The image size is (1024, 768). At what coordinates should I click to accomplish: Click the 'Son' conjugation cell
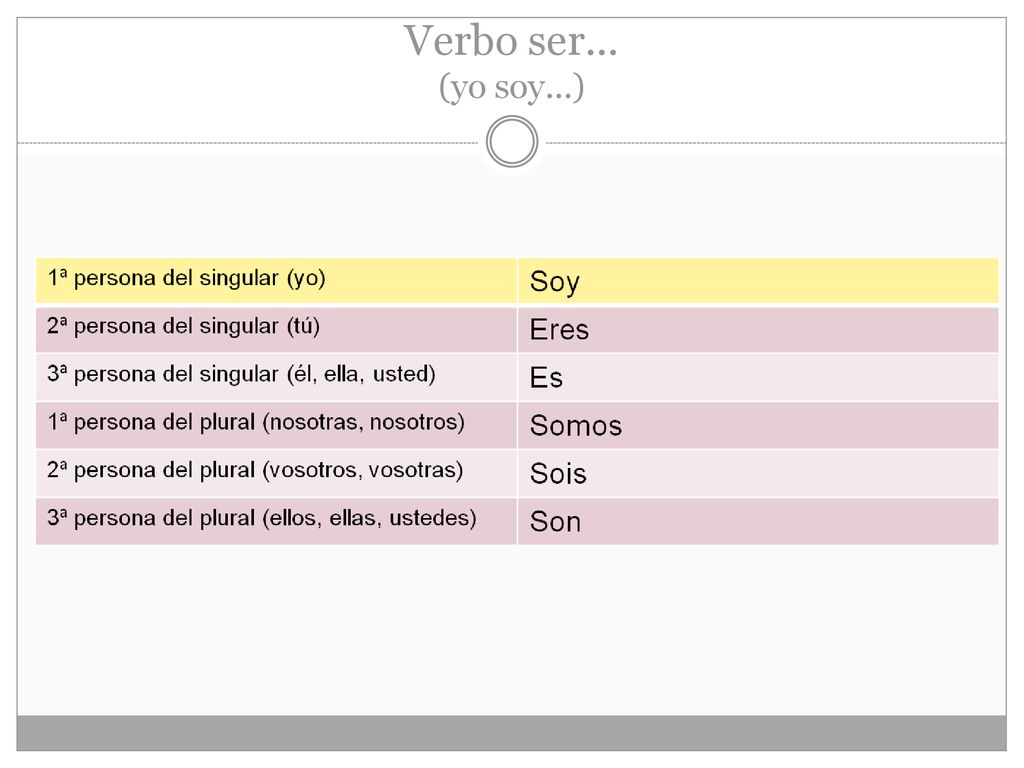[x=758, y=521]
